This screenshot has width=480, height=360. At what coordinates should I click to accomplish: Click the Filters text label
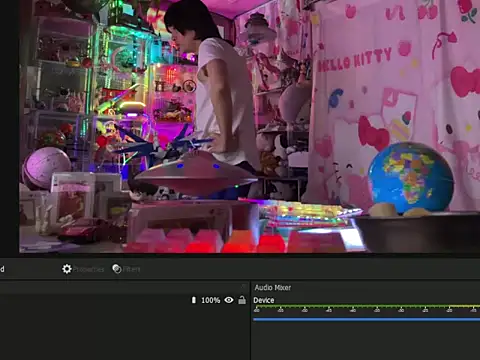[132, 269]
